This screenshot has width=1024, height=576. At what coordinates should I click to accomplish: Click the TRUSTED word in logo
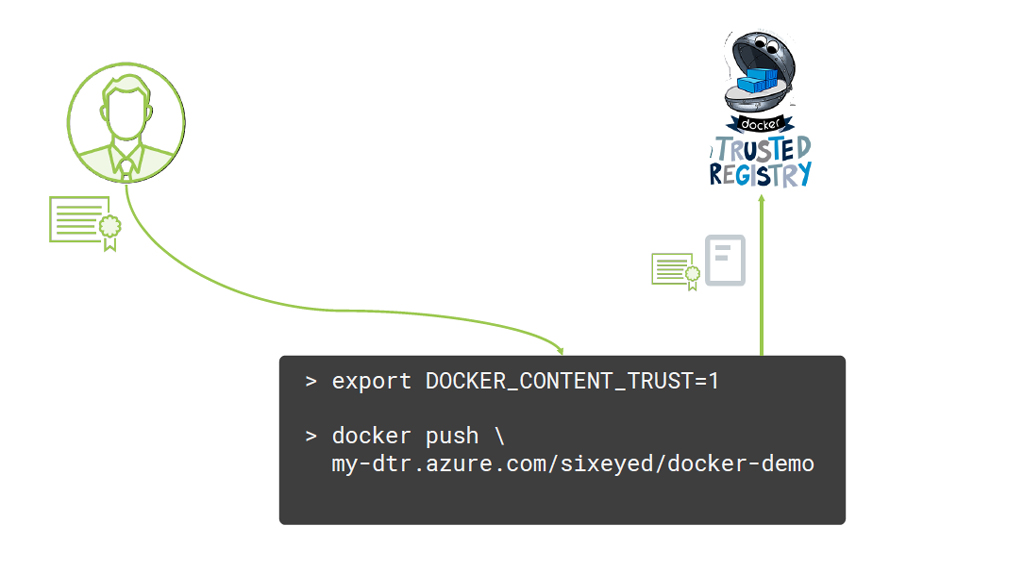click(x=762, y=149)
